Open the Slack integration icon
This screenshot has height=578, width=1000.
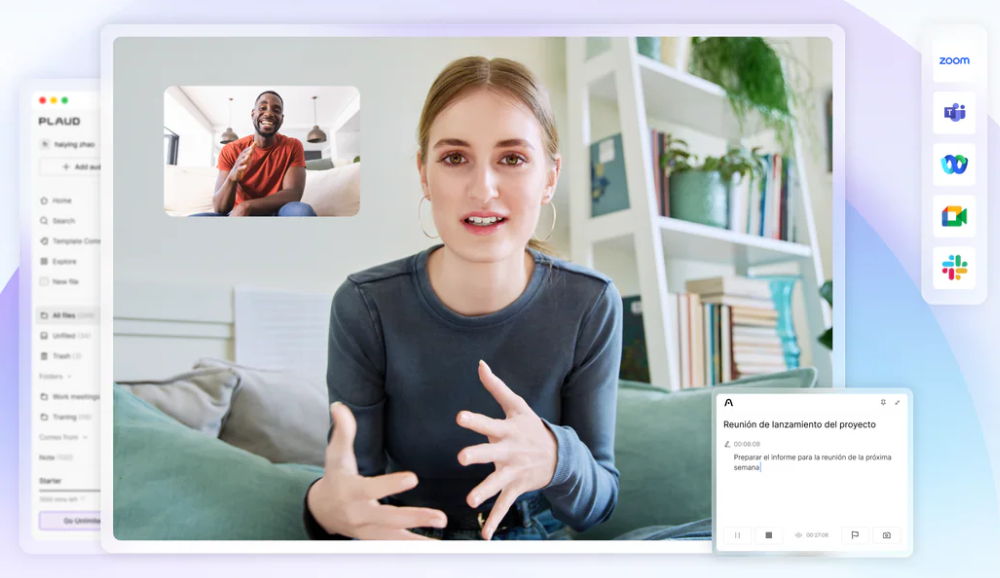954,267
